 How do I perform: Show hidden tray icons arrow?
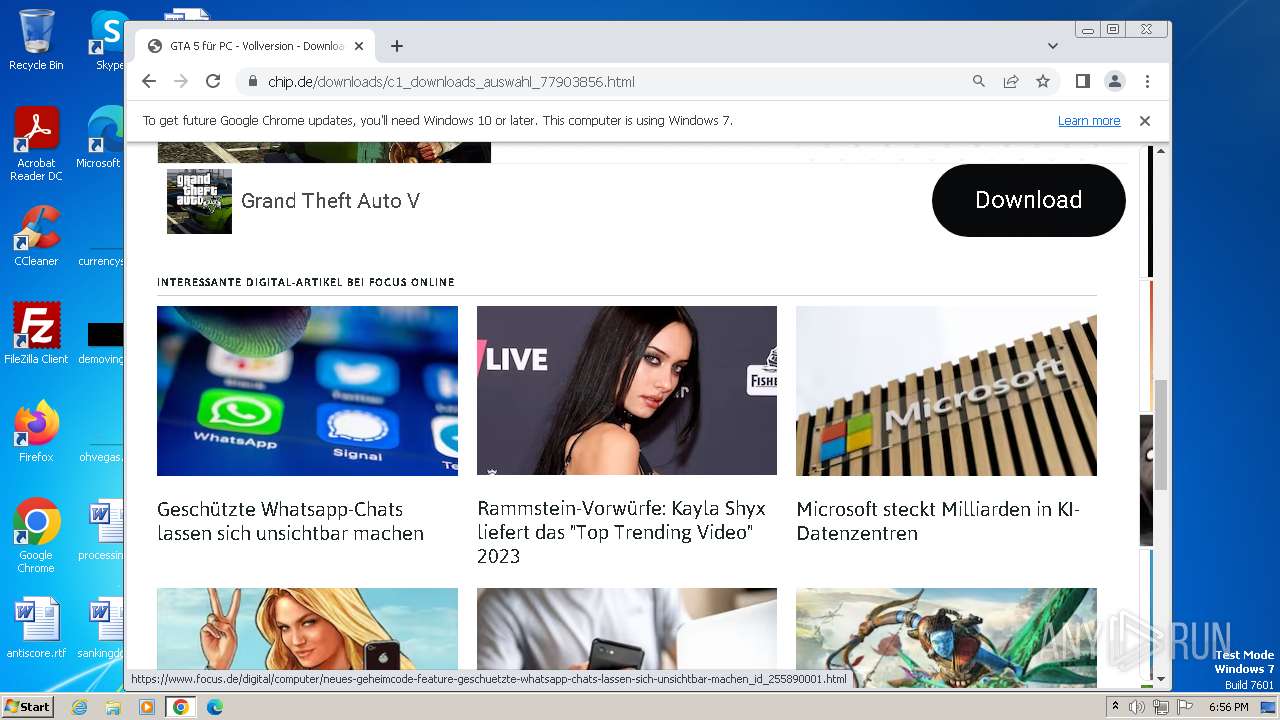coord(1115,707)
